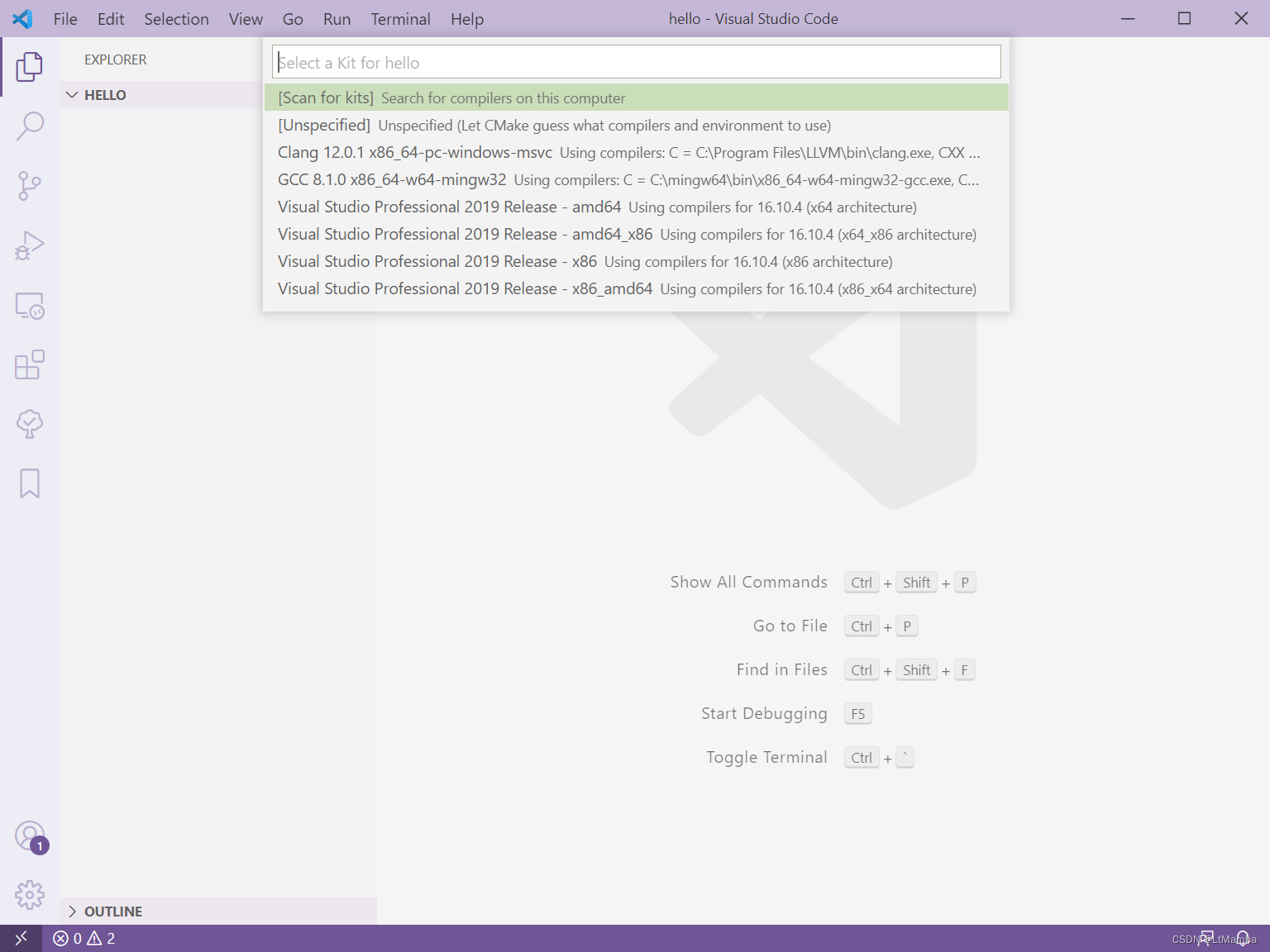Open the Help menu
Viewport: 1270px width, 952px height.
[467, 19]
